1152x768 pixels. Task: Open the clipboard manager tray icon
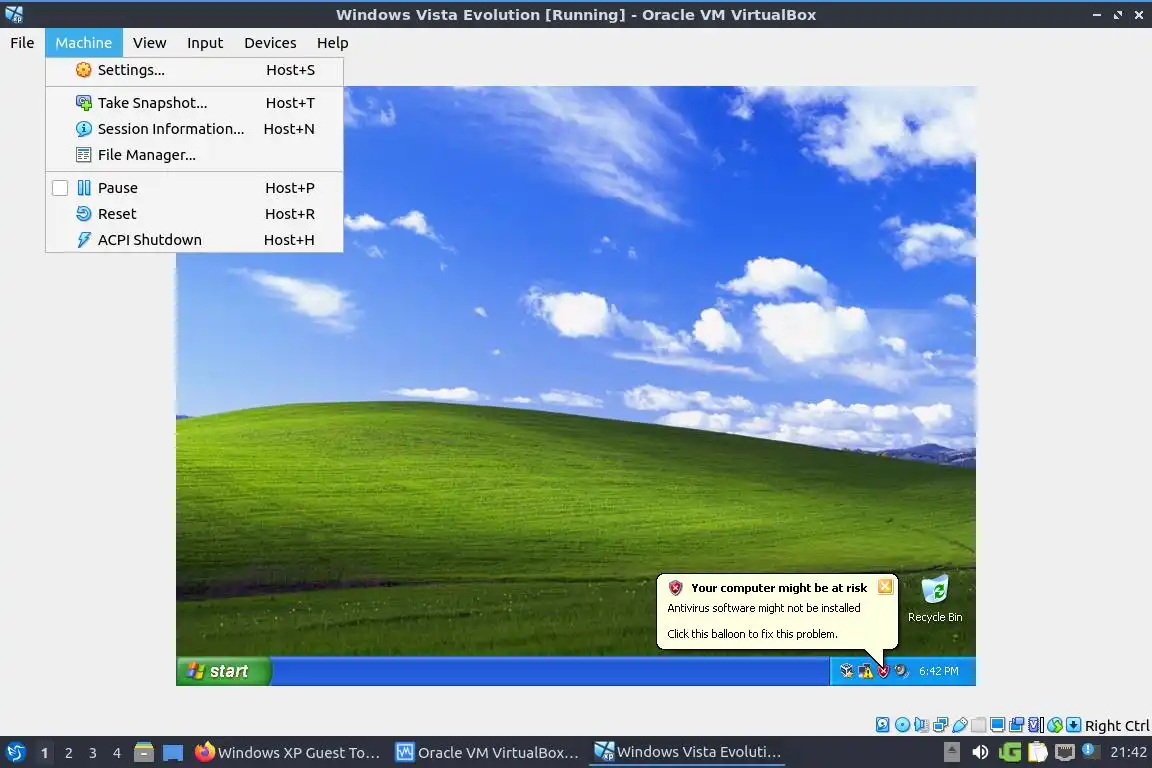point(1037,752)
